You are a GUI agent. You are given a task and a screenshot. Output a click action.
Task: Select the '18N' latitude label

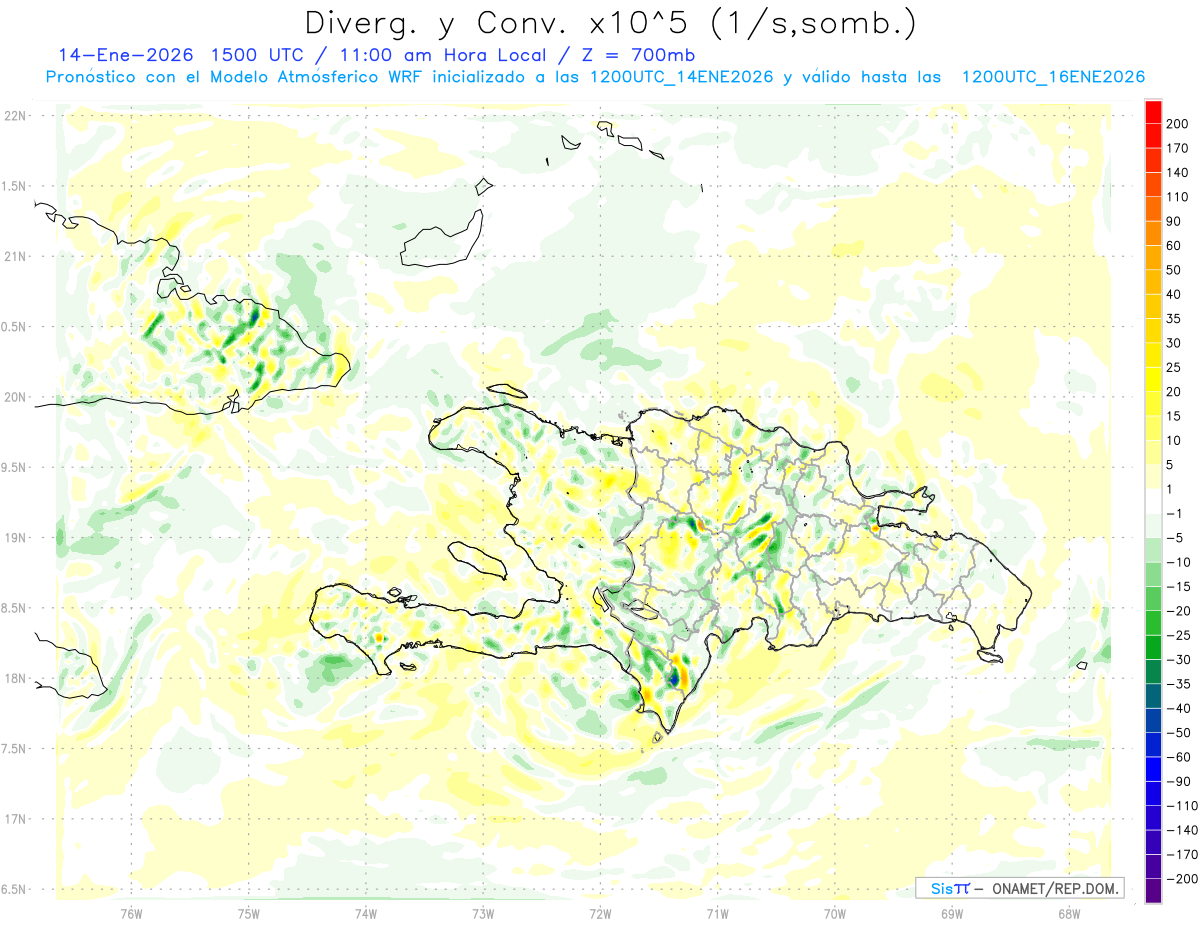pos(14,679)
